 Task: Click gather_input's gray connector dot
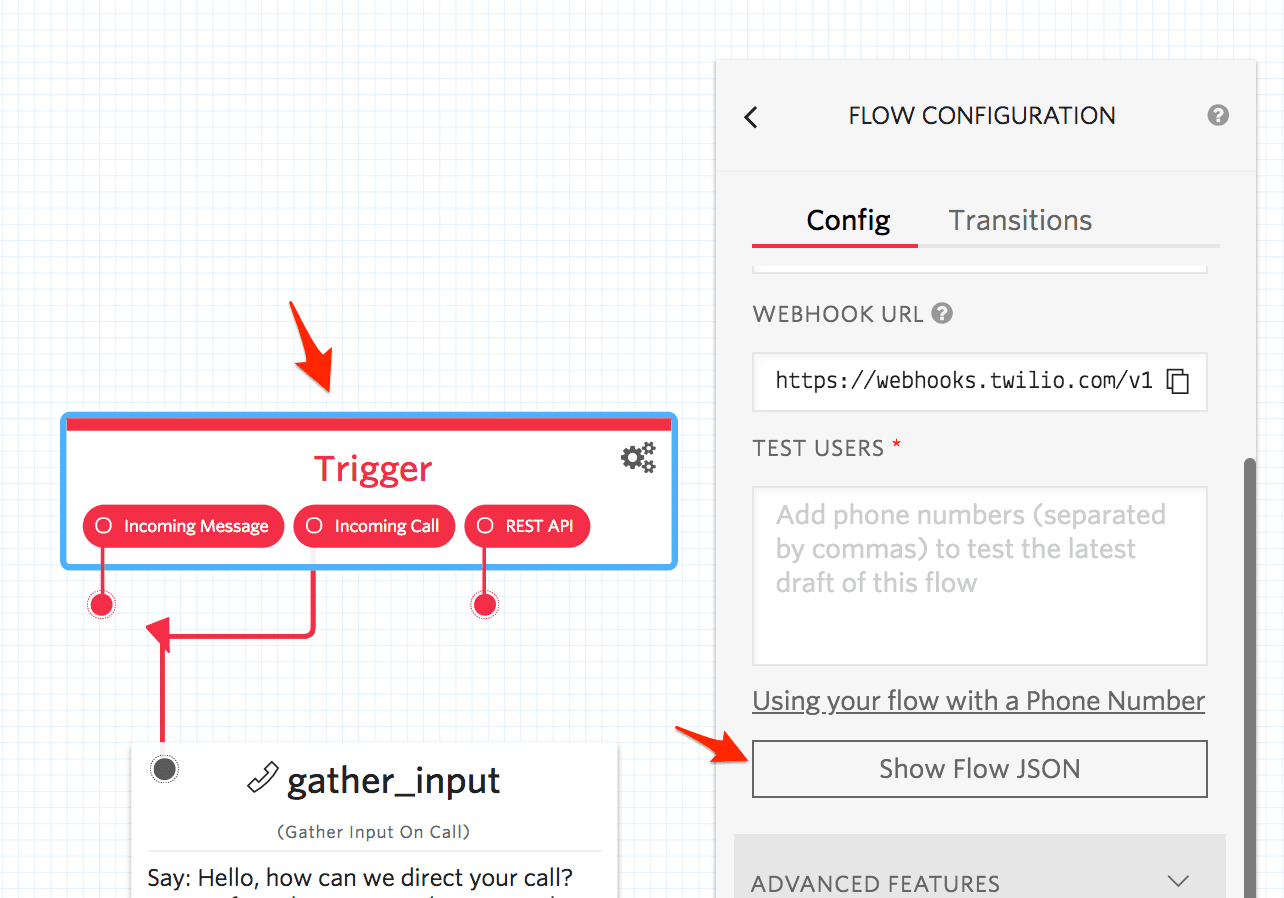[x=163, y=768]
